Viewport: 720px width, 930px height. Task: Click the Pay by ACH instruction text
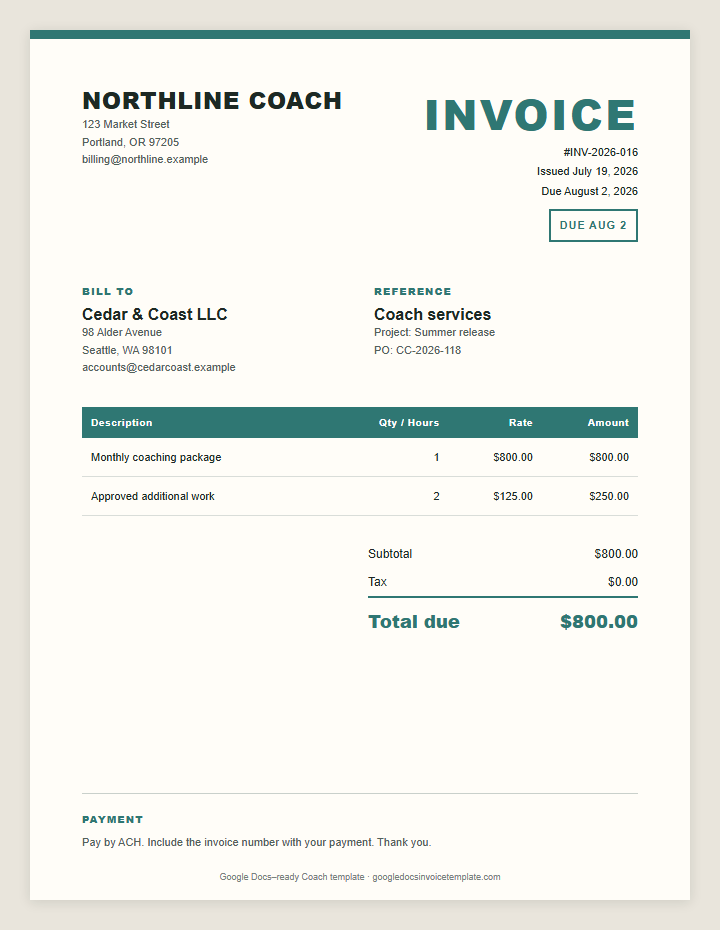[x=256, y=842]
